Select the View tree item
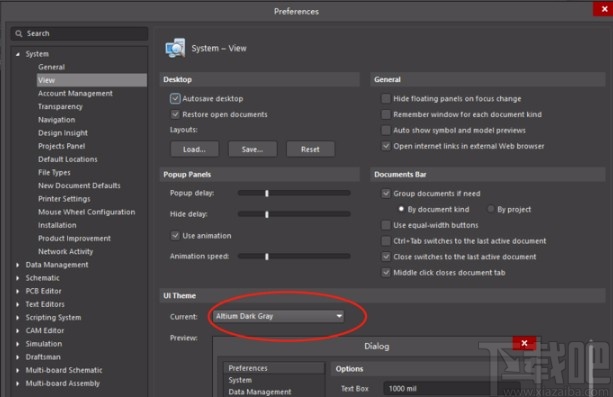This screenshot has width=613, height=397. tap(92, 80)
